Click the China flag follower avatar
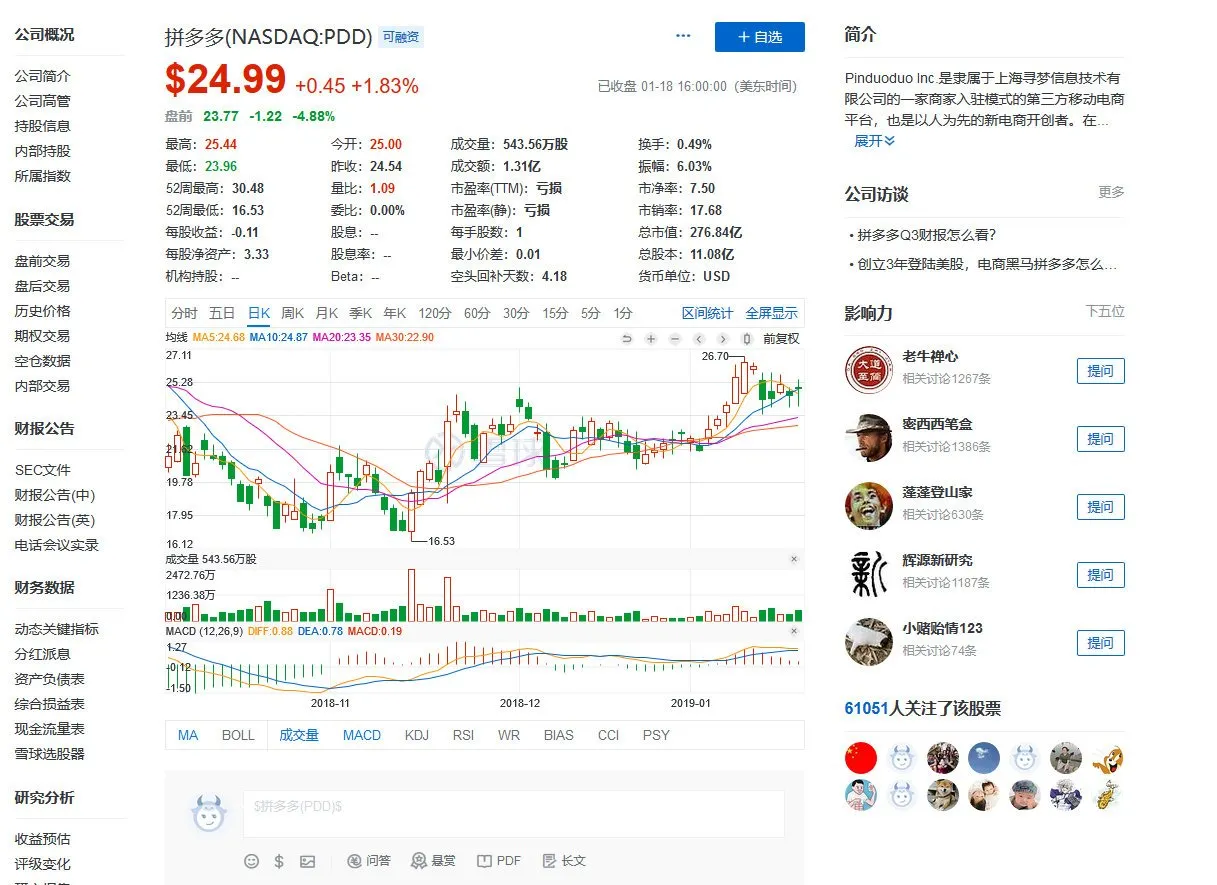The width and height of the screenshot is (1217, 885). pos(861,758)
